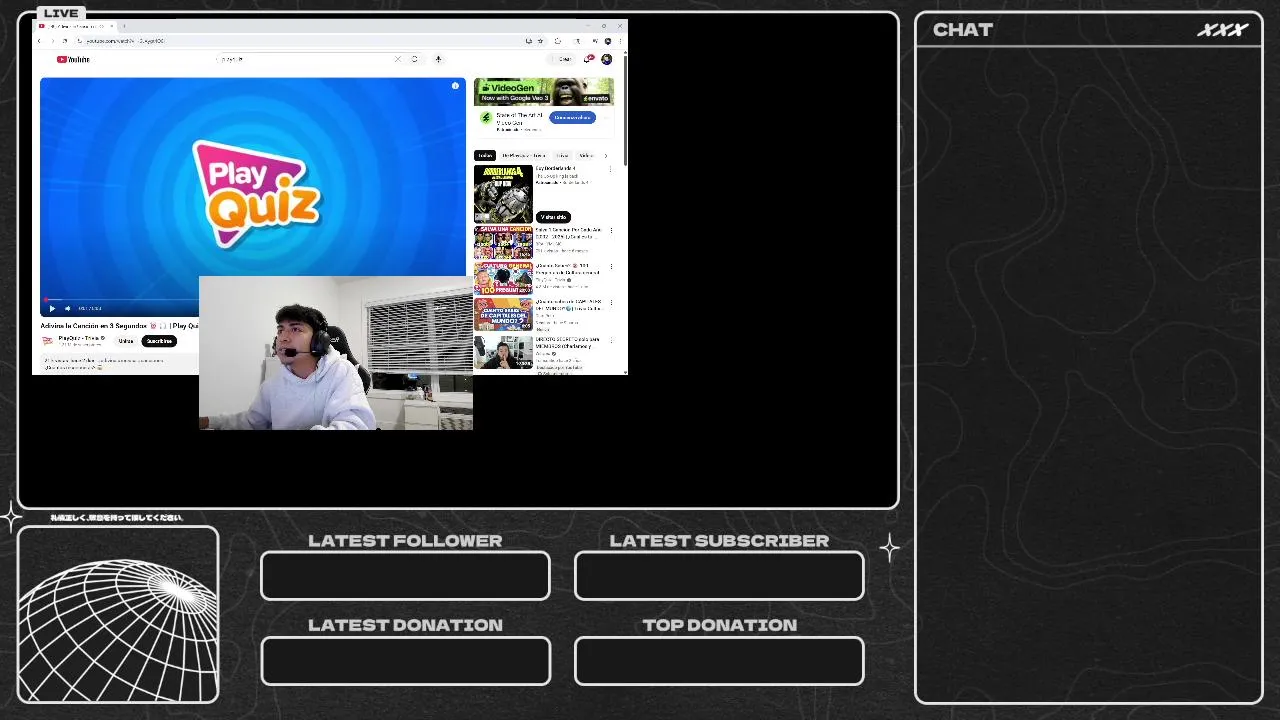1280x720 pixels.
Task: Go to the YouTube home logo
Action: 73,60
